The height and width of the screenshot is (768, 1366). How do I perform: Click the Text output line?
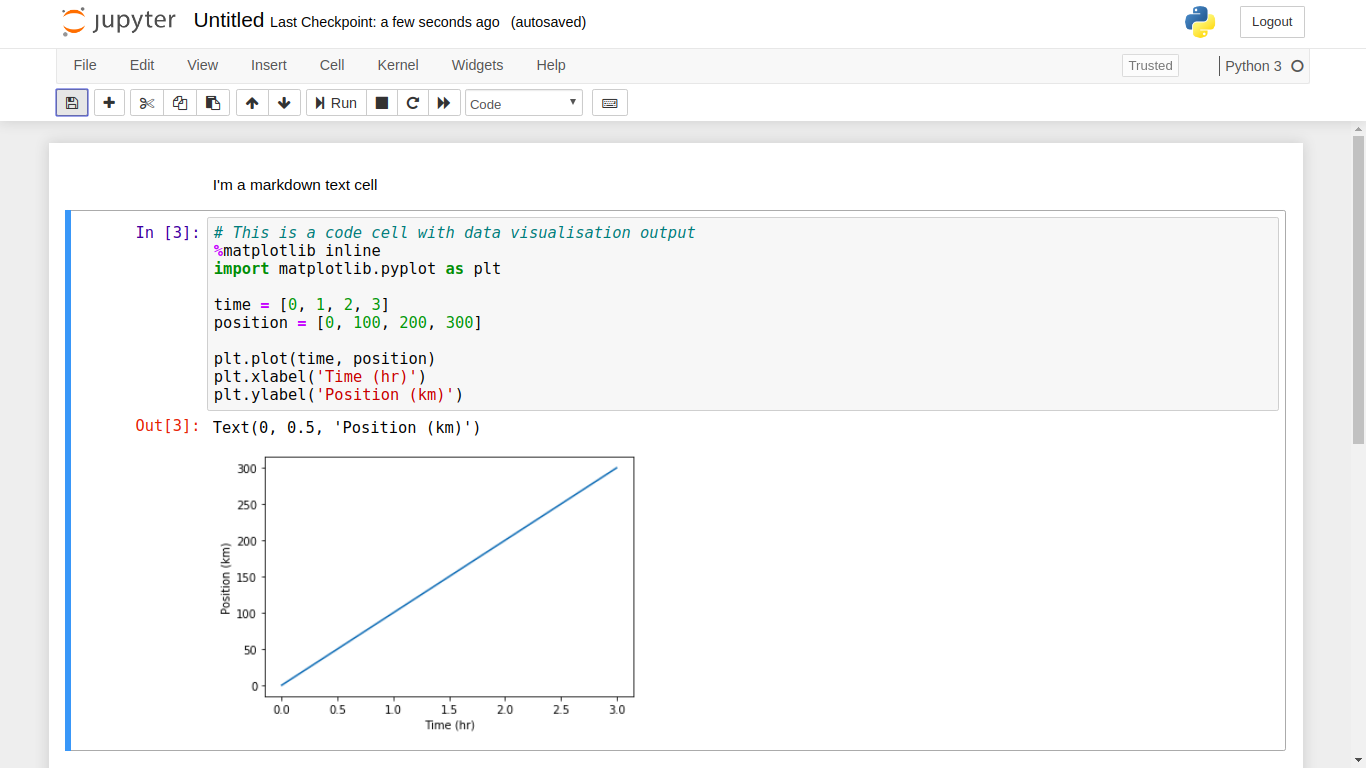tap(347, 428)
